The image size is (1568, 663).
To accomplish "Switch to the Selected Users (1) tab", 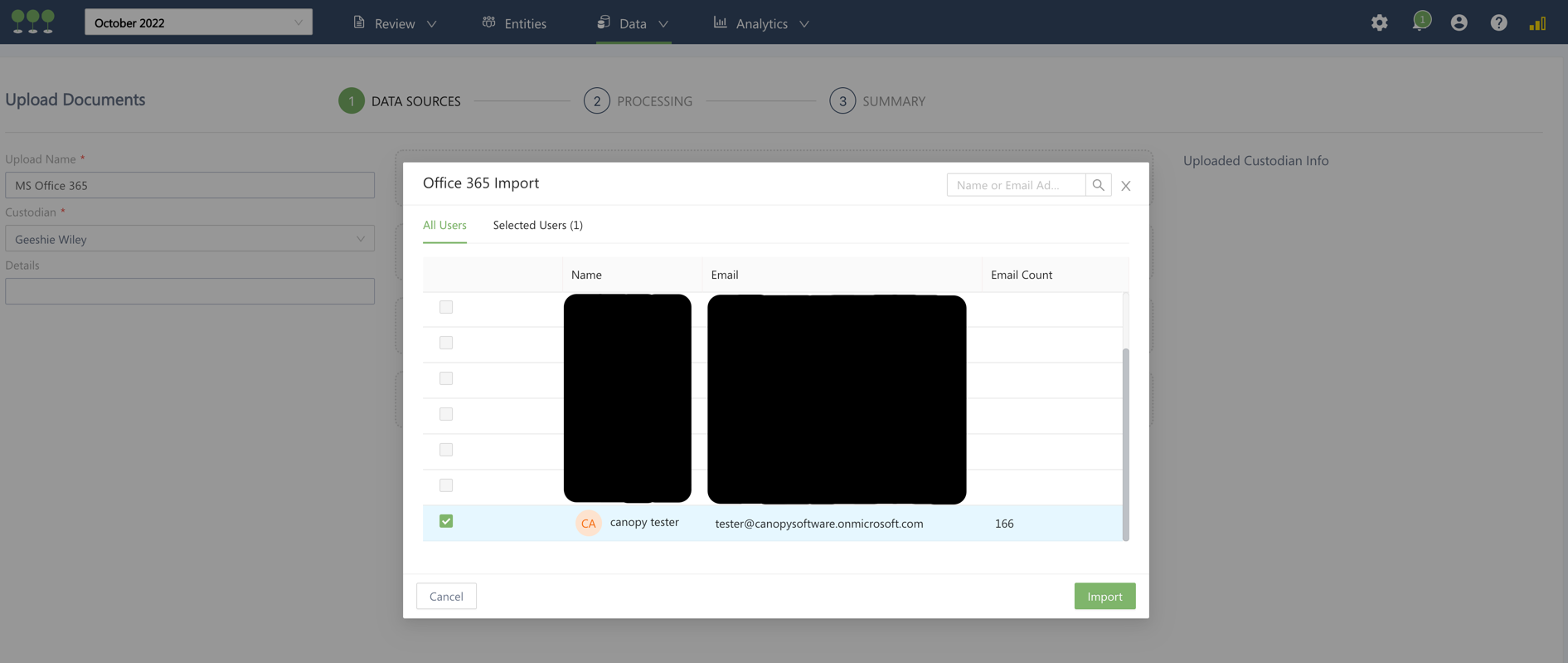I will pos(537,225).
